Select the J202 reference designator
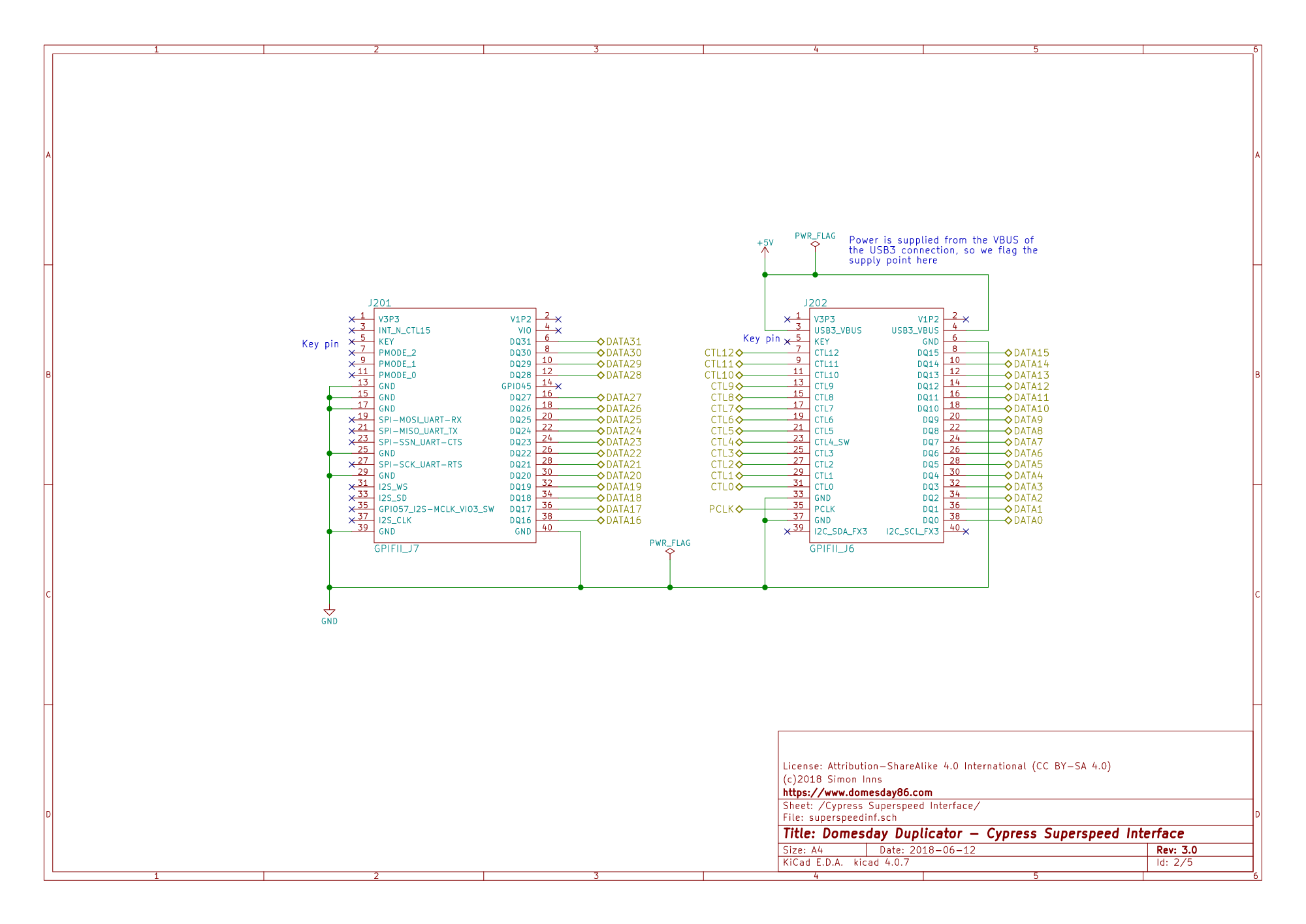The width and height of the screenshot is (1306, 924). pos(815,303)
